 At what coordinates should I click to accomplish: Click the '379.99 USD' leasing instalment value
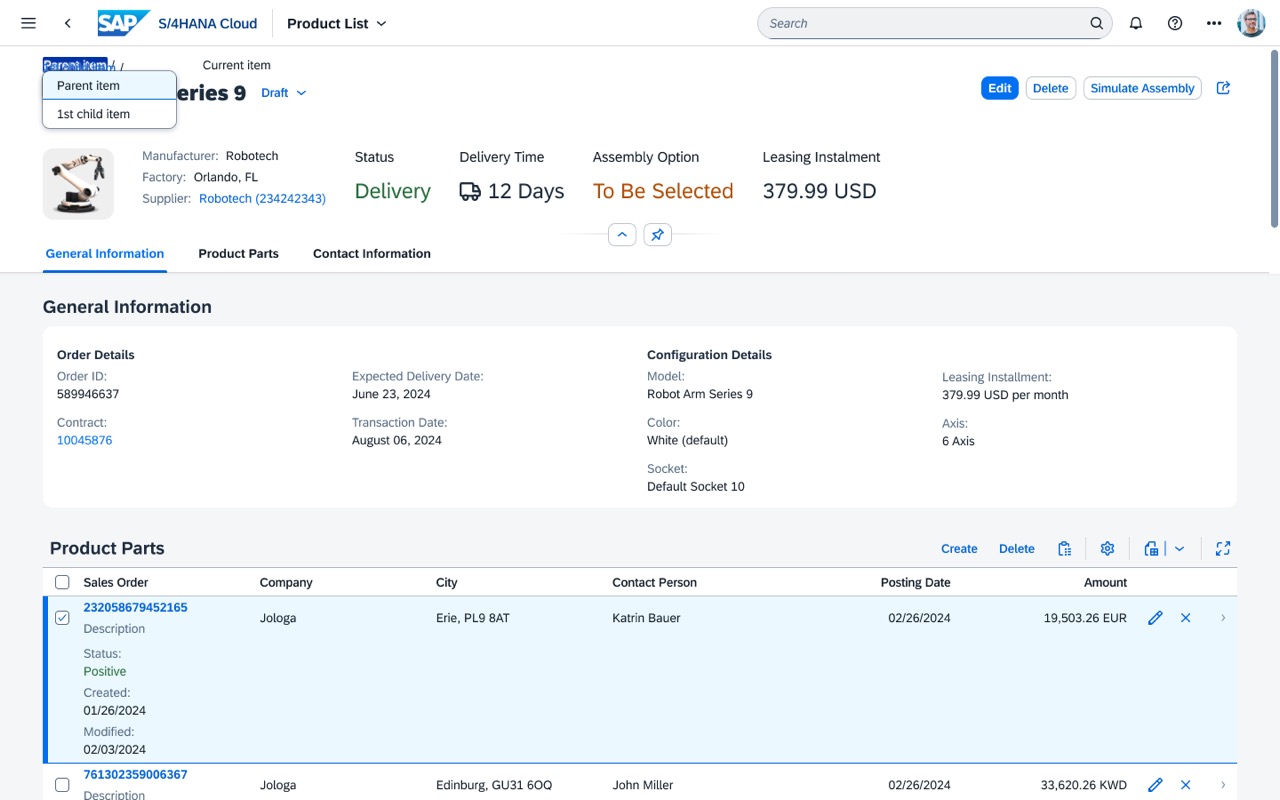(x=820, y=191)
